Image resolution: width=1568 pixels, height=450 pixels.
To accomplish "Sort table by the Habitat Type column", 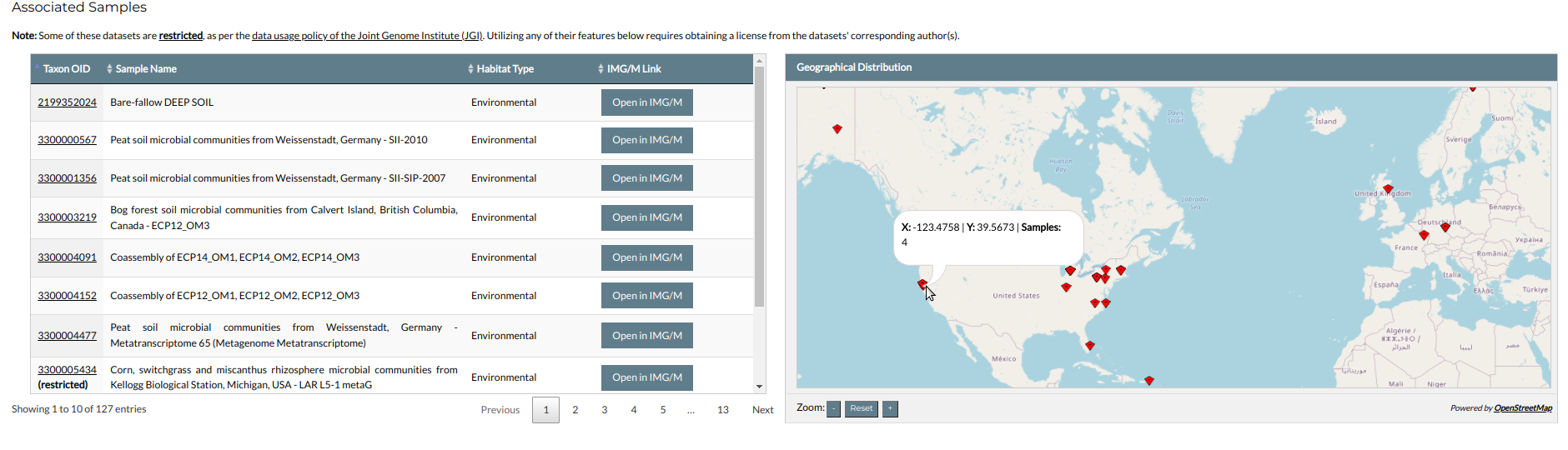I will point(505,69).
